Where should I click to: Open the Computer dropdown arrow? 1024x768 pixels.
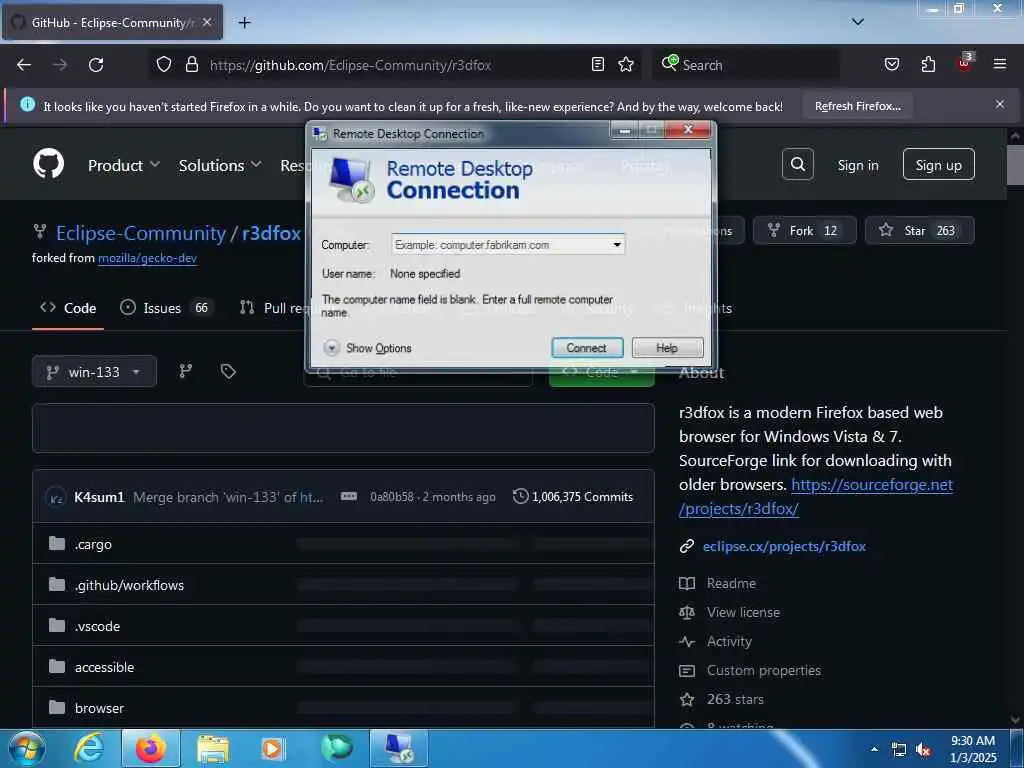tap(616, 245)
